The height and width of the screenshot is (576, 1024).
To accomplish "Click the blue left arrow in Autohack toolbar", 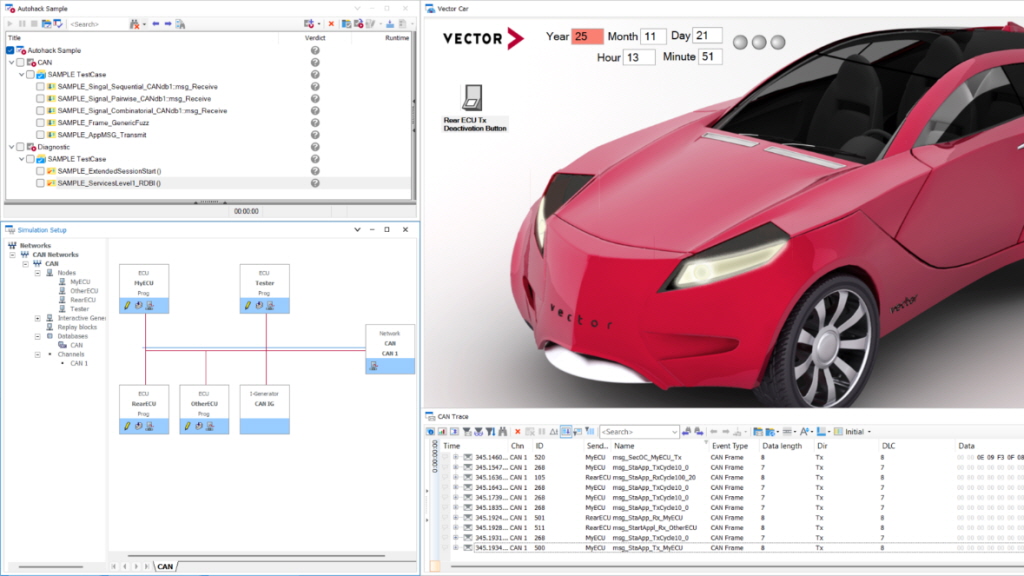I will point(156,23).
